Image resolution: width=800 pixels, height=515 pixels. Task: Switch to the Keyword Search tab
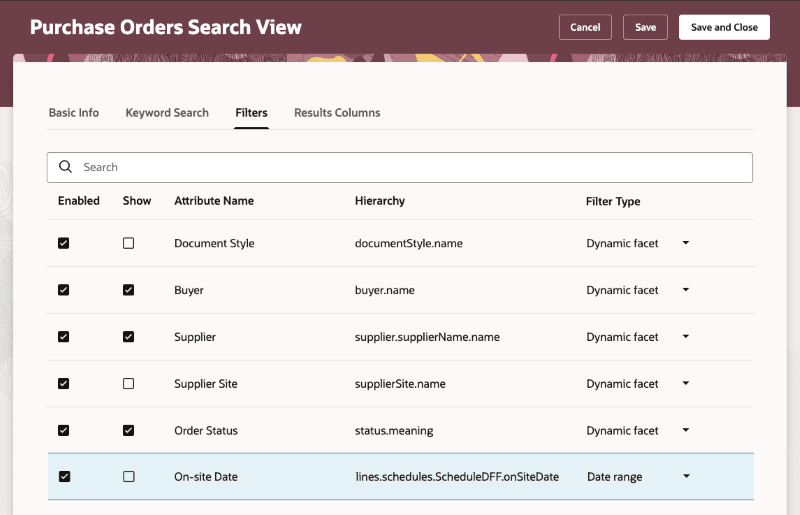point(167,113)
